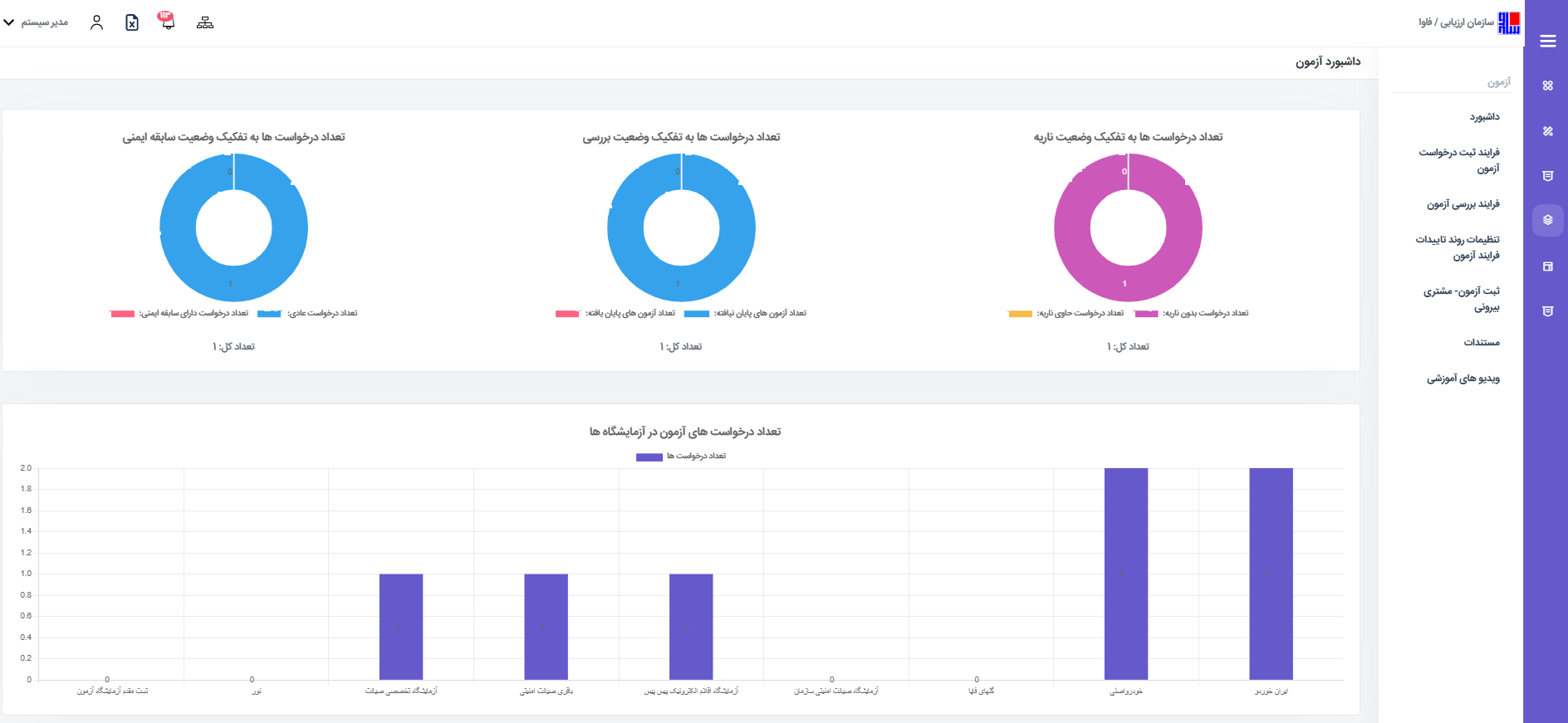Click the badge icon just above the layers icon

(x=1547, y=176)
